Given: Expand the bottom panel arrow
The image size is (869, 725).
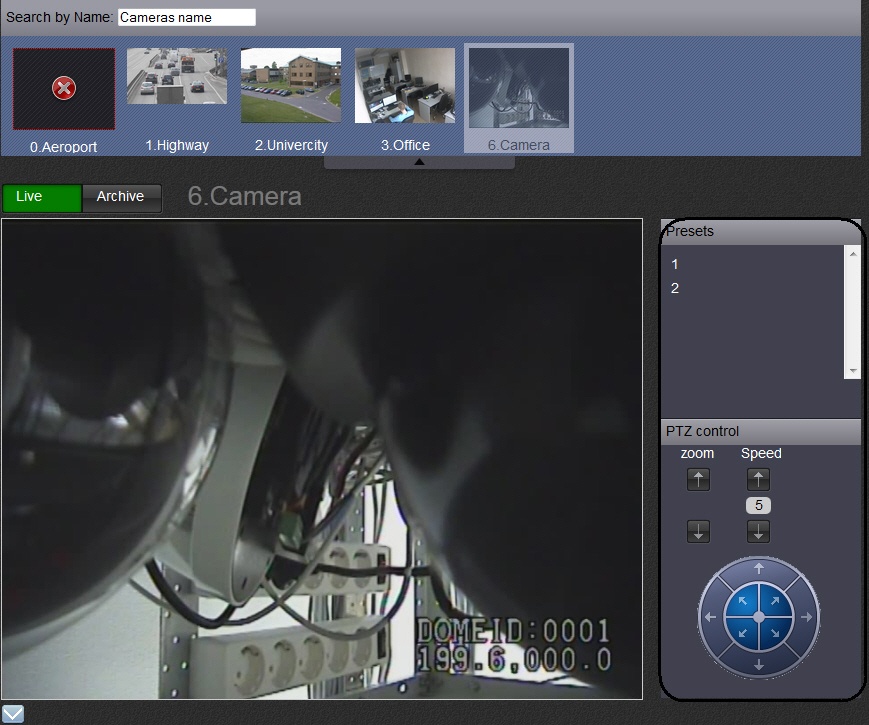Looking at the screenshot, I should [x=13, y=714].
